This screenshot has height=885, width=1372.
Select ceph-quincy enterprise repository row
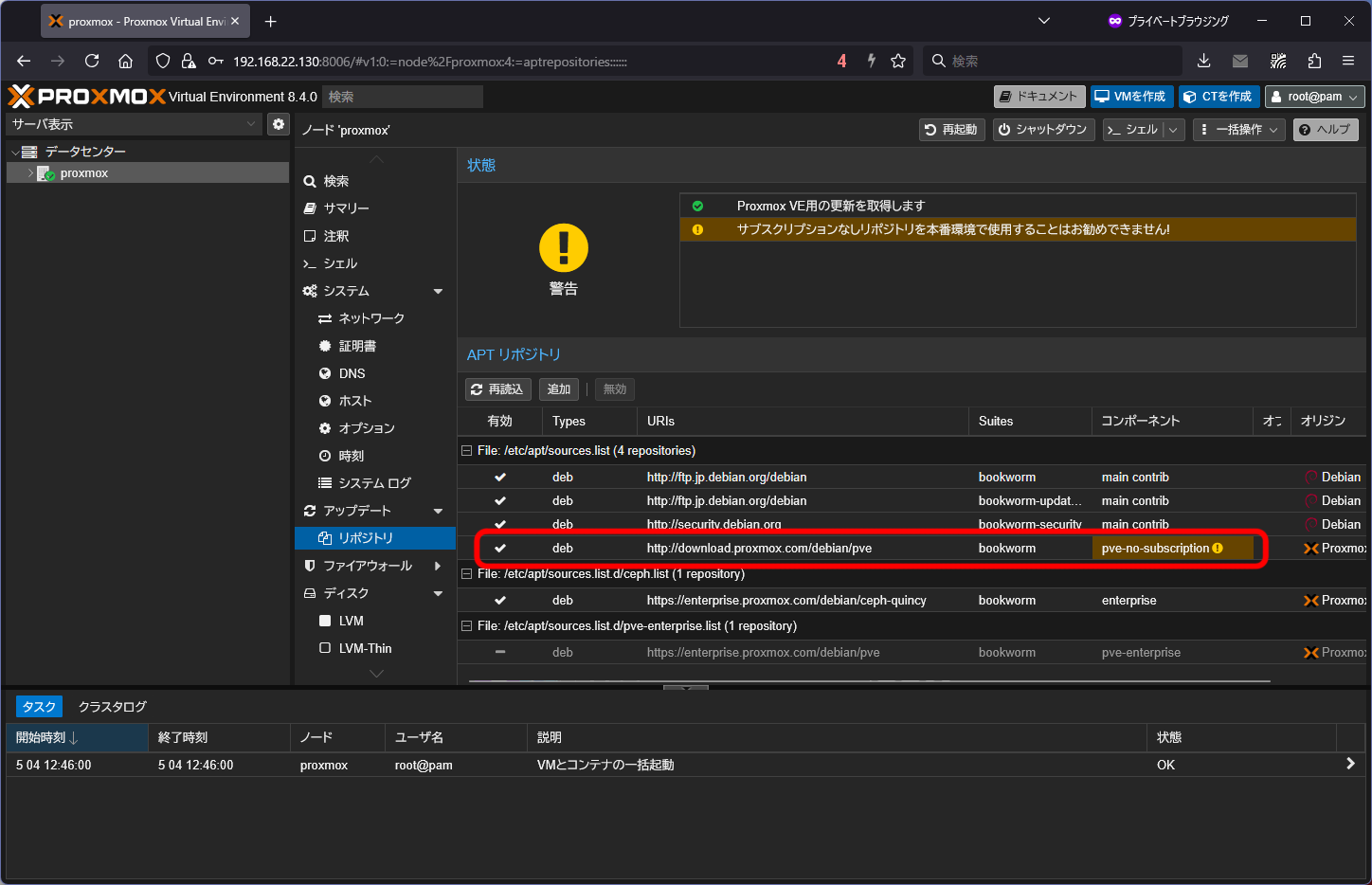[912, 600]
